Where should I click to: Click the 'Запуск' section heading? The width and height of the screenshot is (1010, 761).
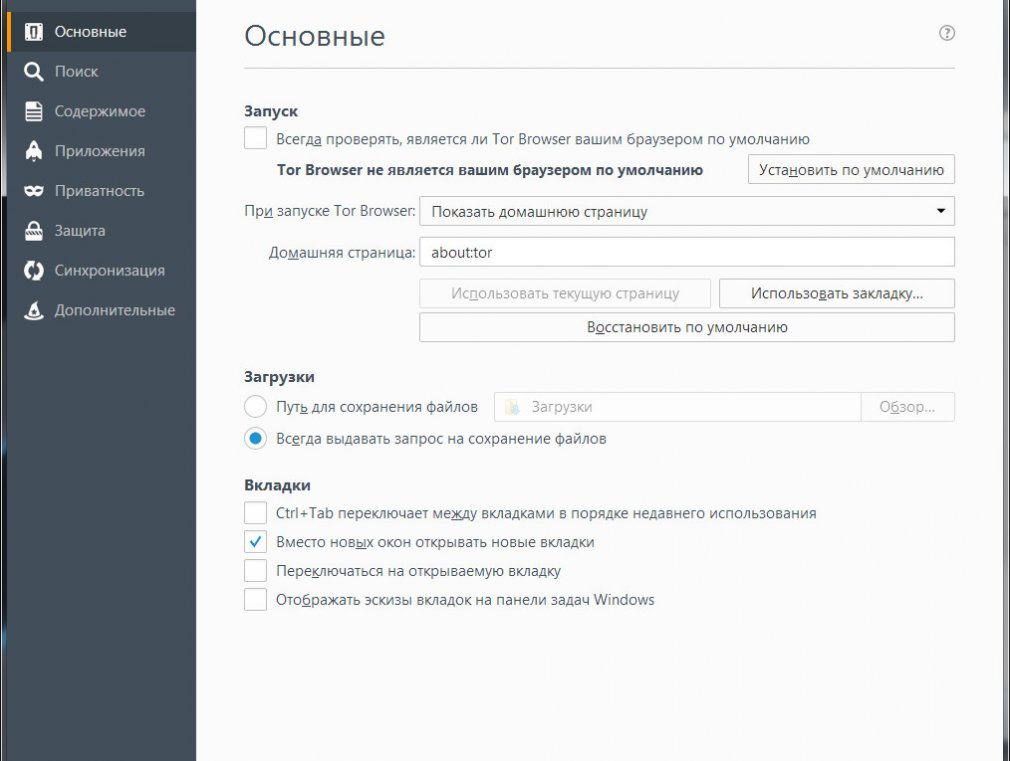[x=271, y=111]
